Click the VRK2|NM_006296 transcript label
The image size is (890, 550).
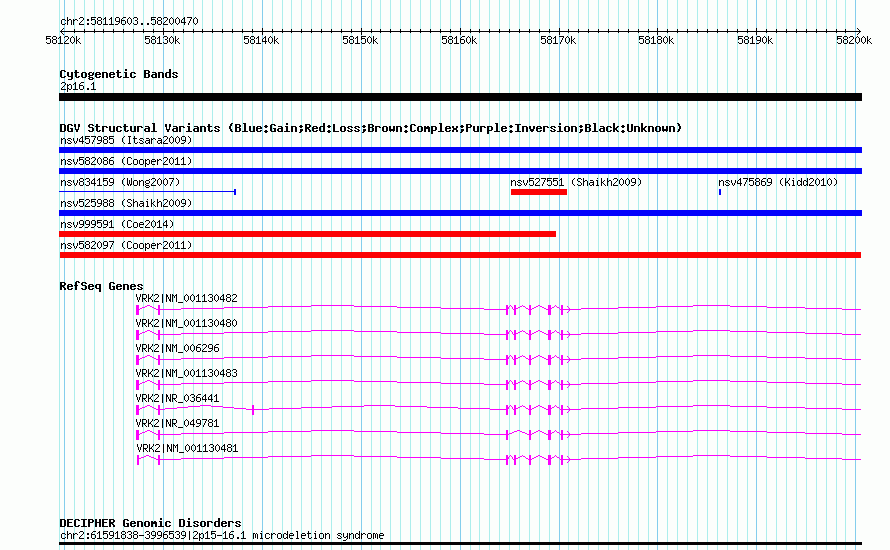click(x=178, y=348)
